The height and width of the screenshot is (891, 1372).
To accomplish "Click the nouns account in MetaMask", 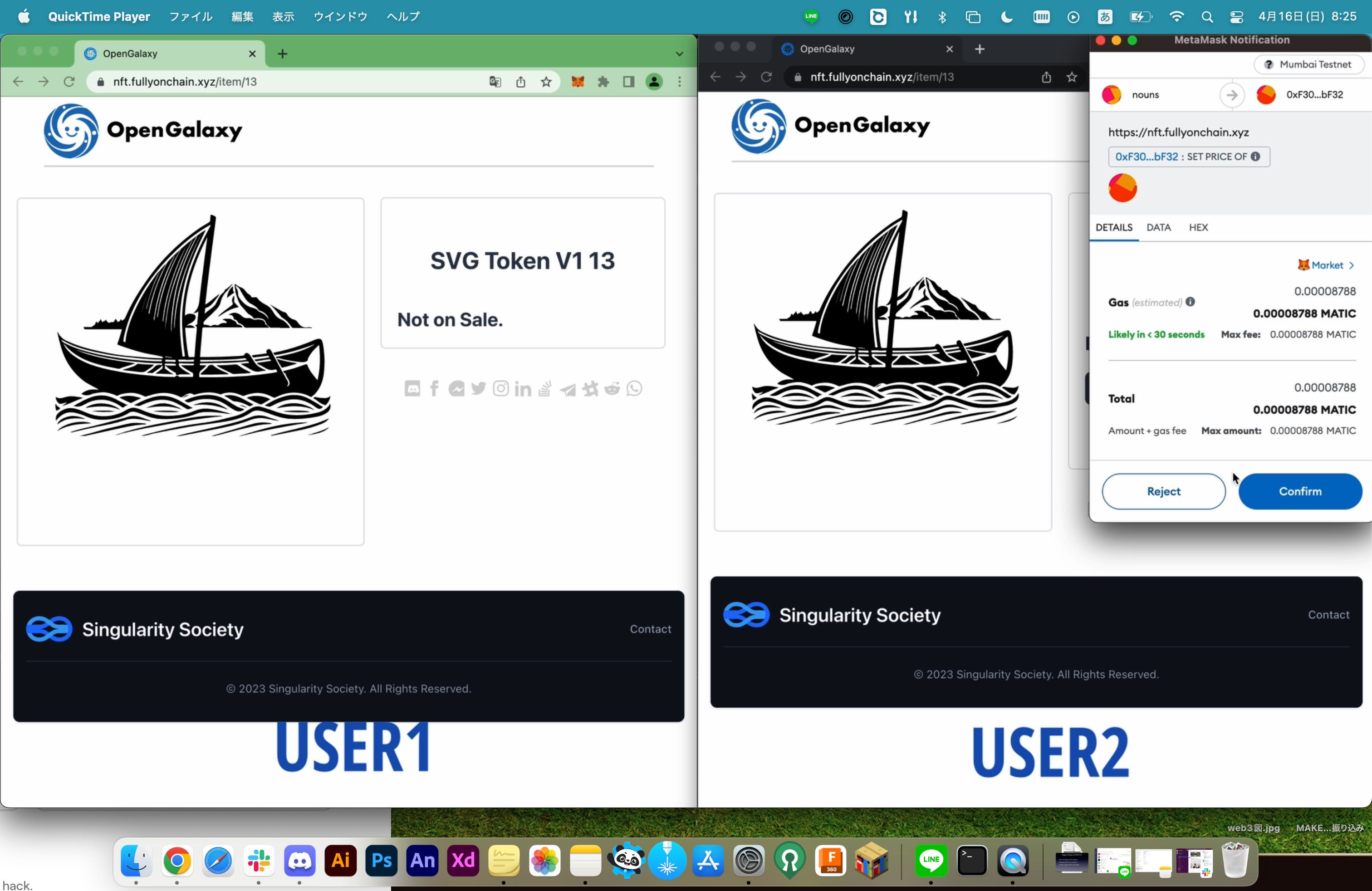I will coord(1131,94).
